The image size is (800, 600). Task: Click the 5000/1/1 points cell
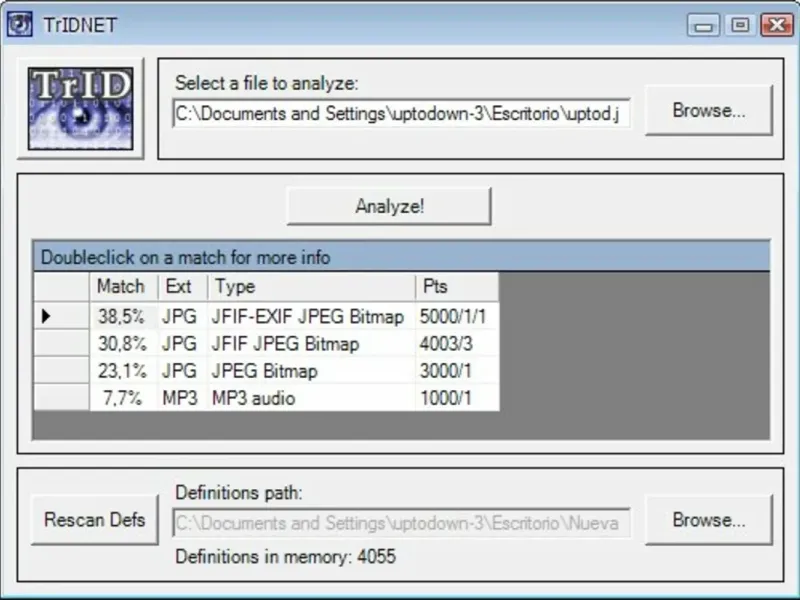pyautogui.click(x=457, y=316)
